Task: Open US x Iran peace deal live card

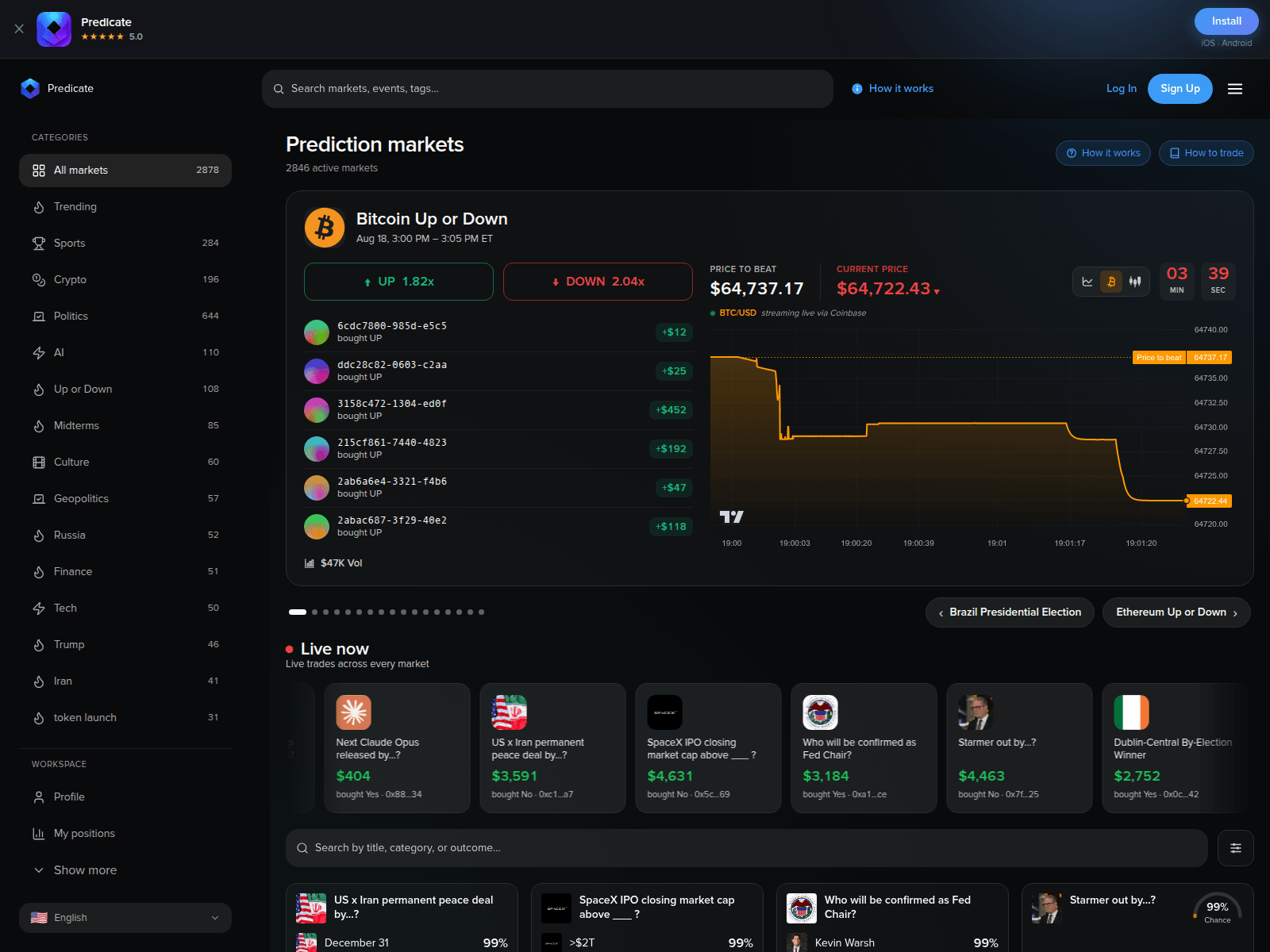Action: coord(553,748)
